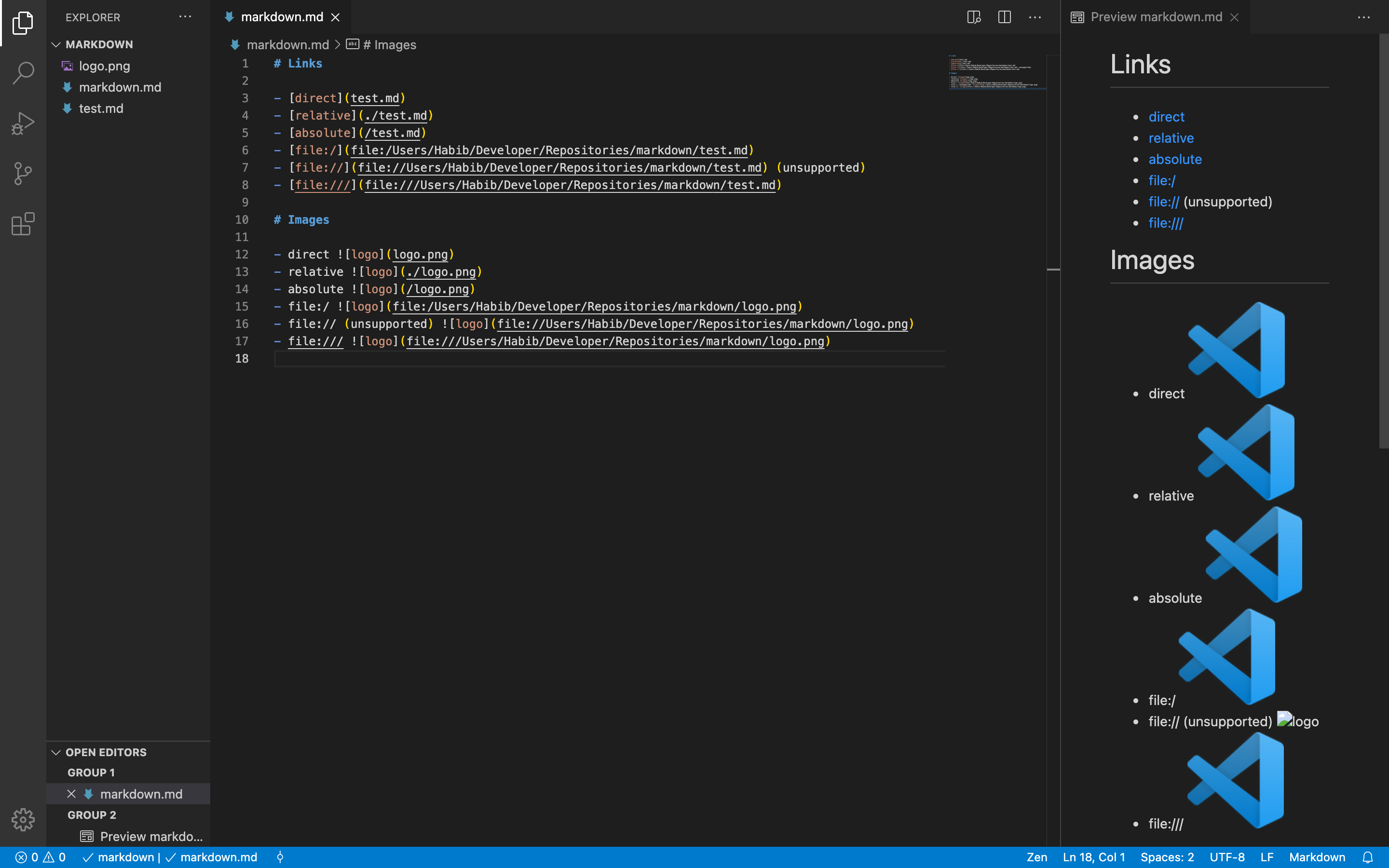The image size is (1389, 868).
Task: Click the git commit icon in status bar
Action: click(x=280, y=857)
